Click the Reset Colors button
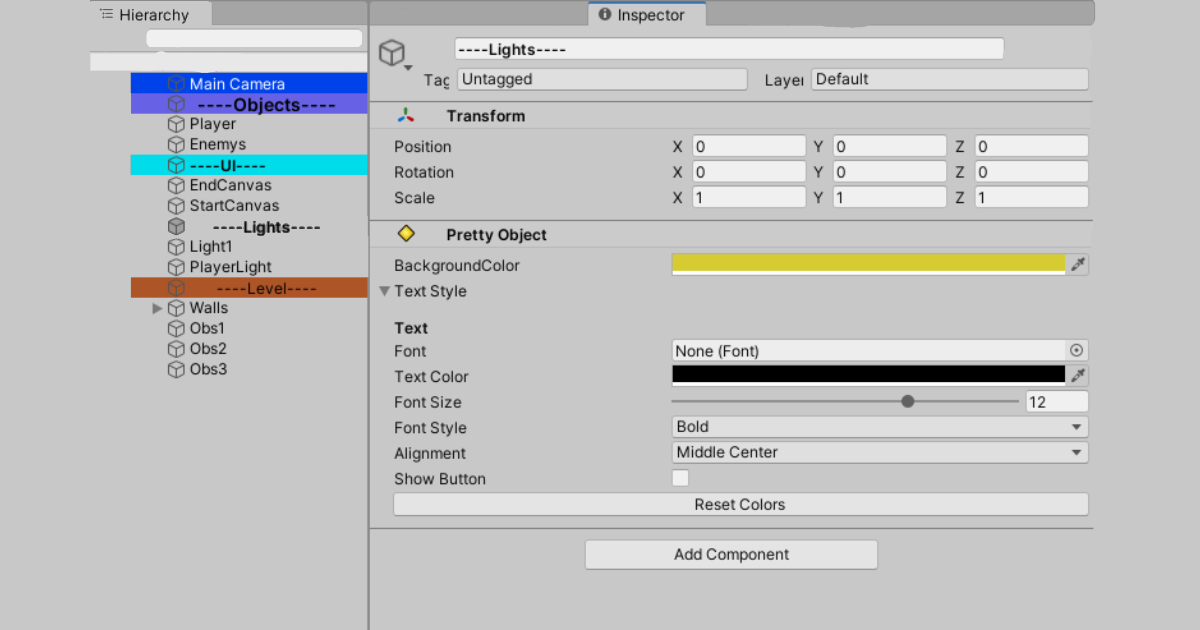1200x630 pixels. click(x=740, y=505)
